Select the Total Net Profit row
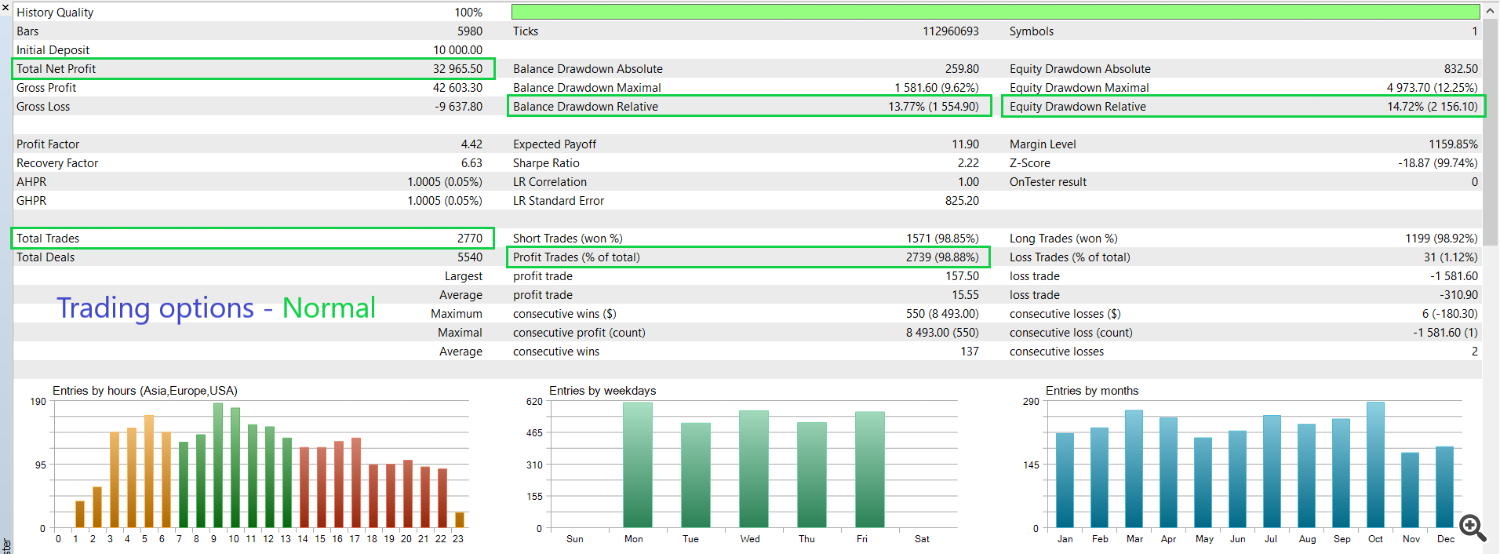1500x554 pixels. 250,69
